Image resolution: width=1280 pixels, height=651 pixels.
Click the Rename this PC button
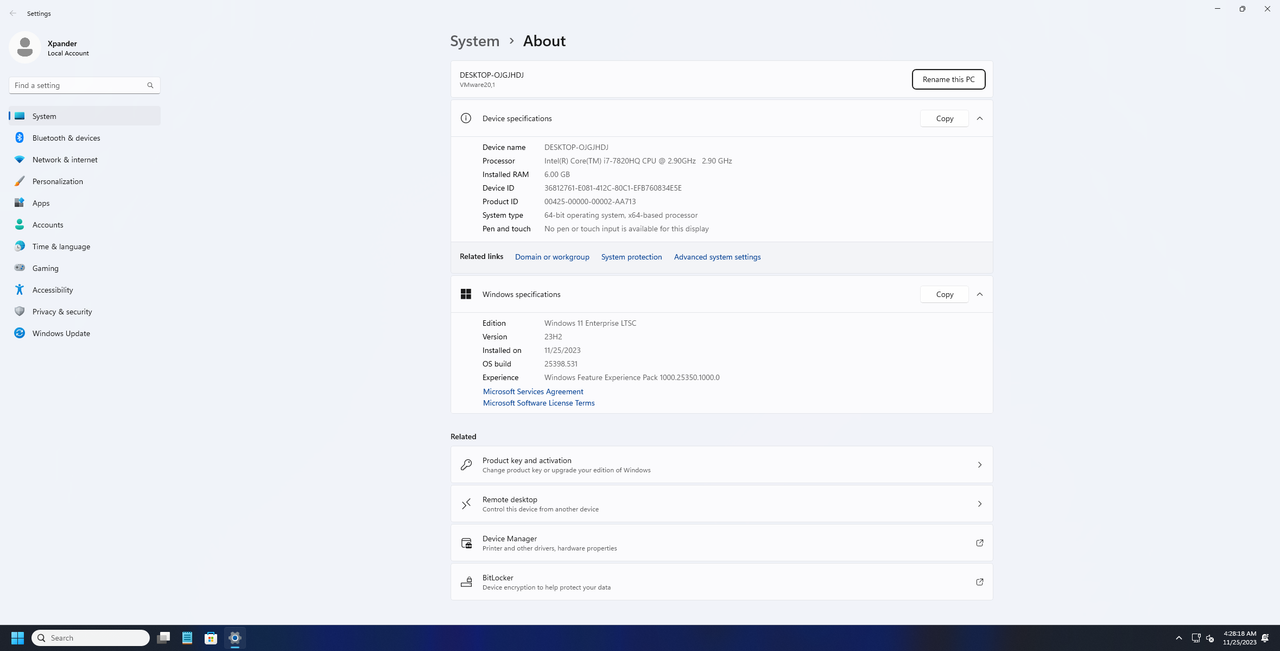[x=948, y=79]
